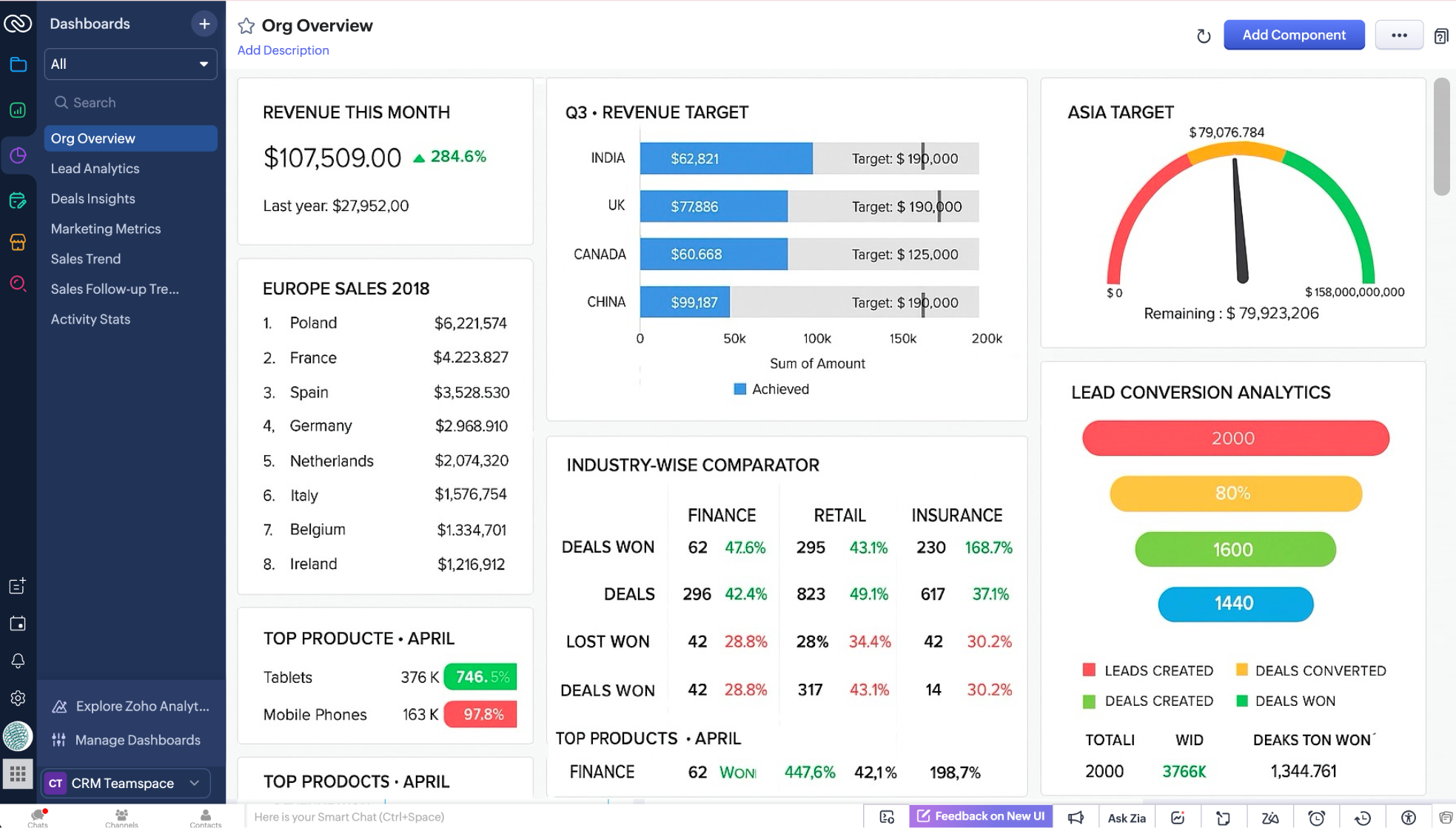Image resolution: width=1456 pixels, height=828 pixels.
Task: Click the red 2000 funnel bar
Action: tap(1235, 438)
